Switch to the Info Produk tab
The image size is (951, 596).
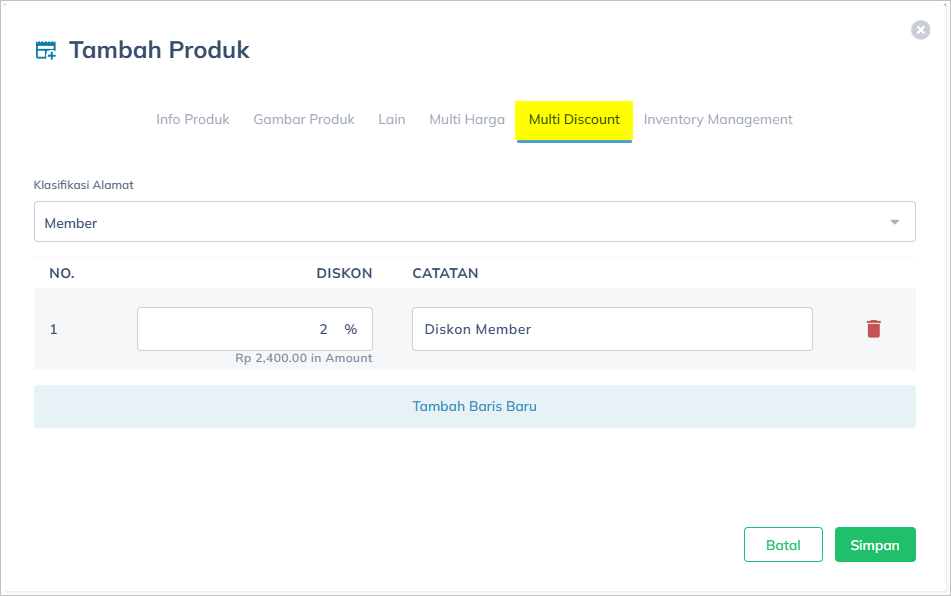193,119
